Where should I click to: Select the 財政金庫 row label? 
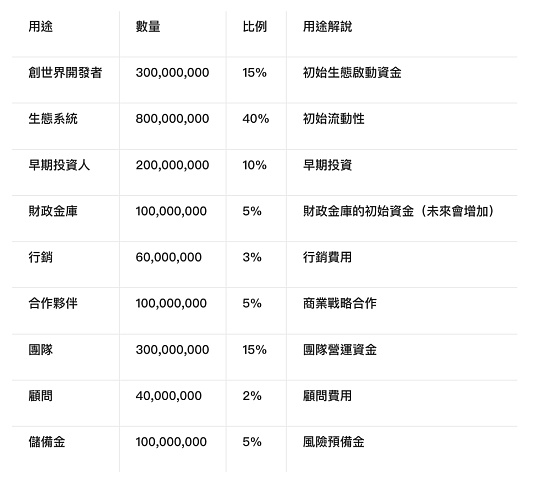53,211
